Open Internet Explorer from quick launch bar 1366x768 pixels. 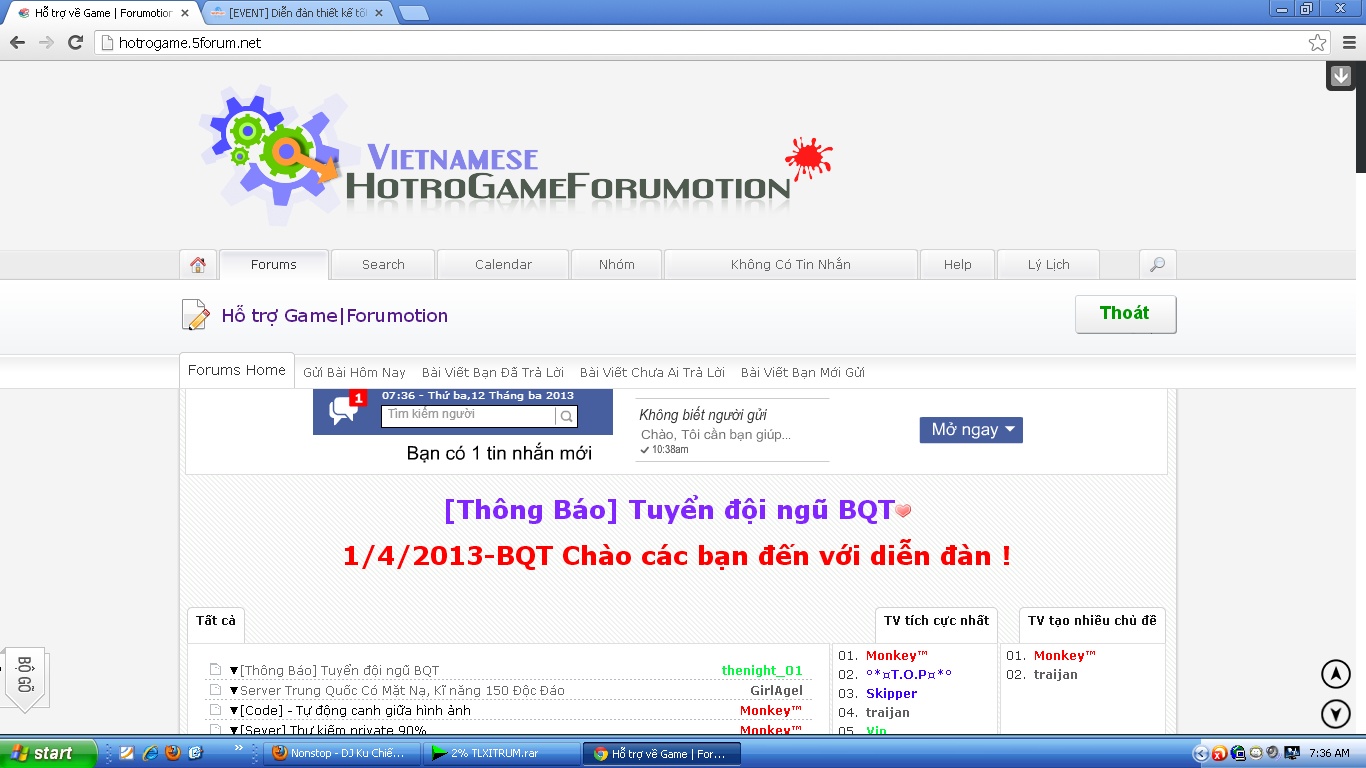coord(150,752)
